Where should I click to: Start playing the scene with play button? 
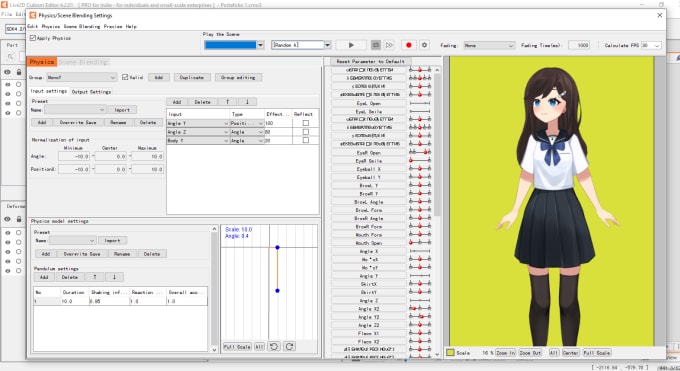coord(351,45)
